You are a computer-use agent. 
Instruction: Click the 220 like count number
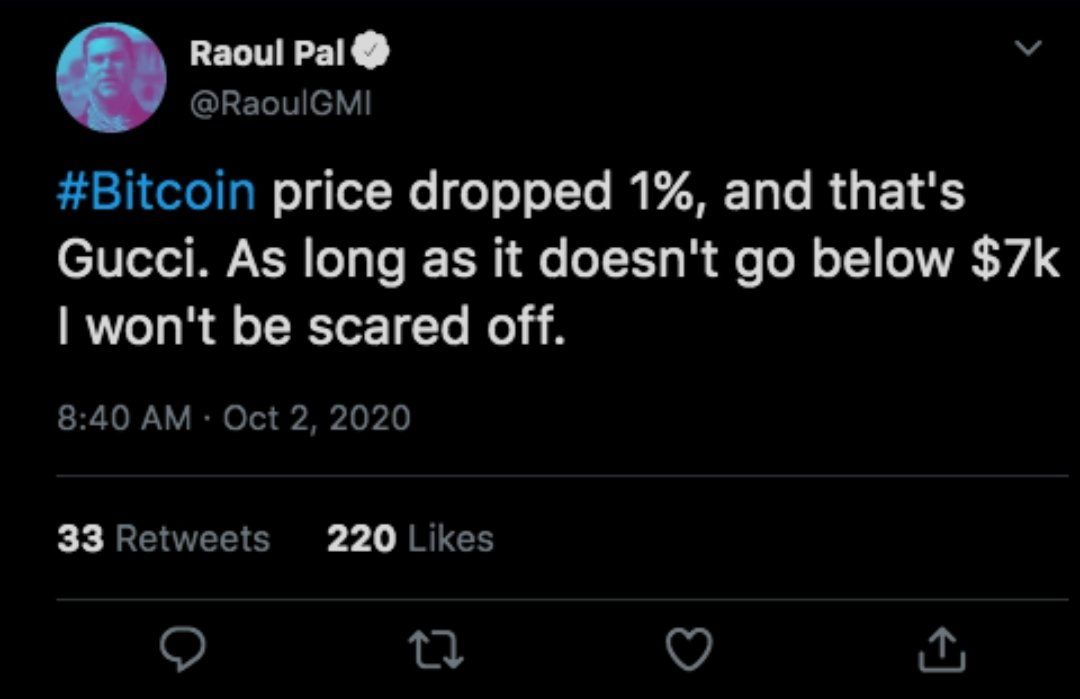pyautogui.click(x=362, y=539)
